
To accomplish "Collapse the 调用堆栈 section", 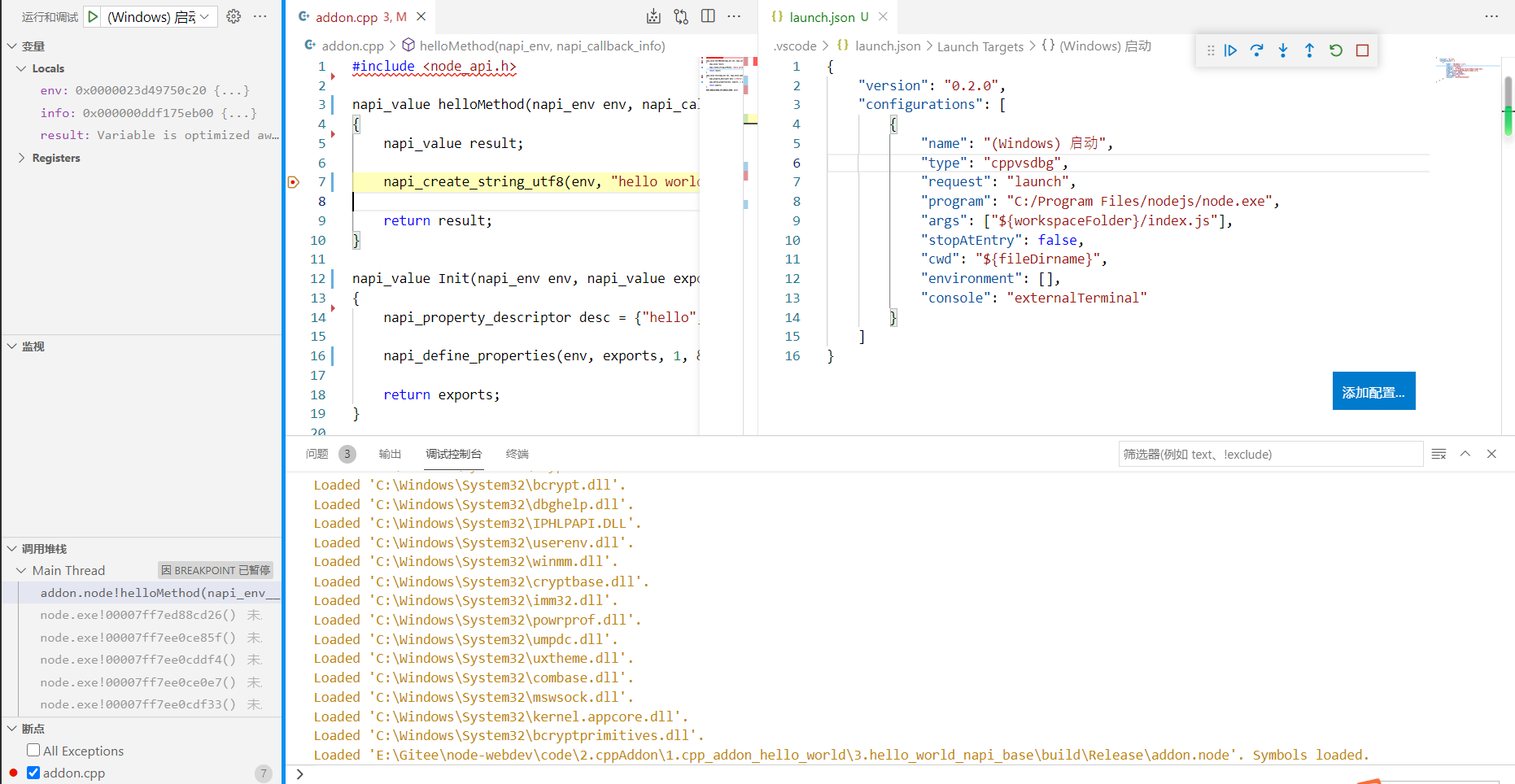I will point(12,549).
